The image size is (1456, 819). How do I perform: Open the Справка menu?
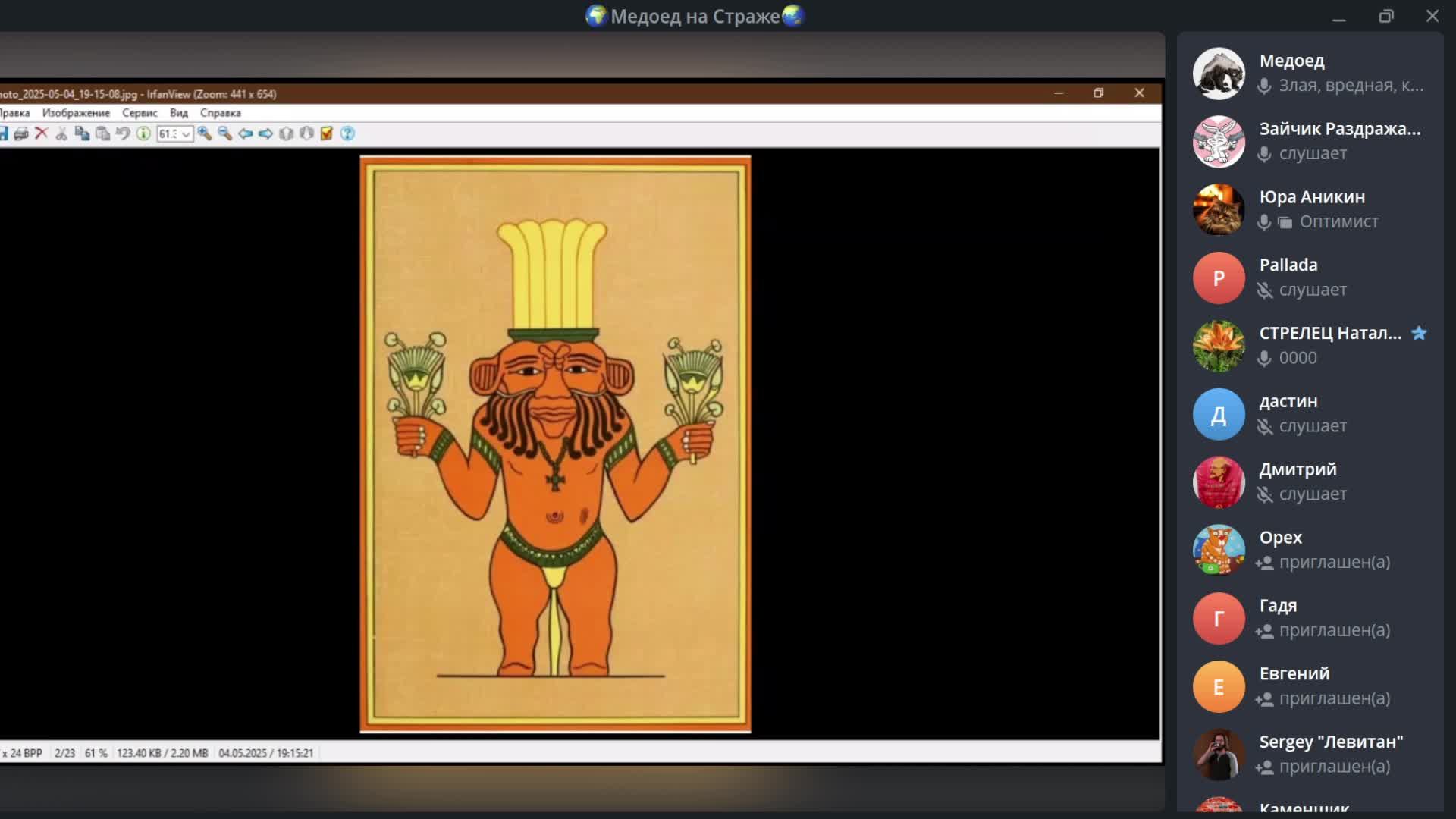(x=221, y=113)
